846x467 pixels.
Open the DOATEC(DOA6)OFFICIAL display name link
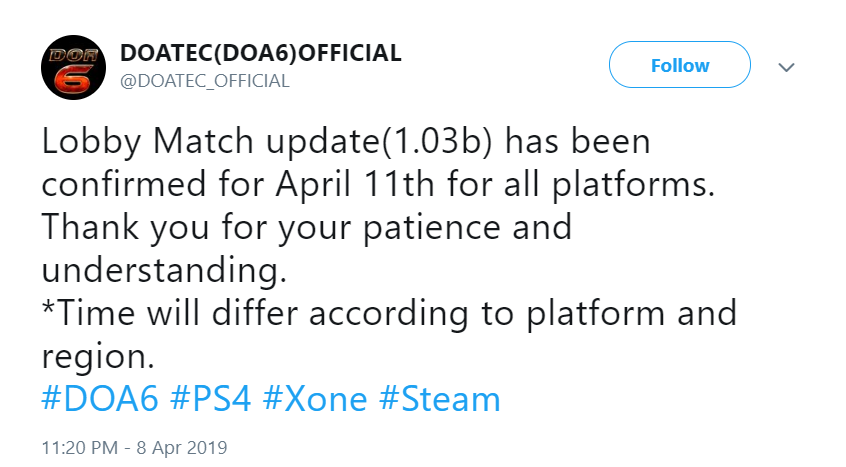click(260, 53)
